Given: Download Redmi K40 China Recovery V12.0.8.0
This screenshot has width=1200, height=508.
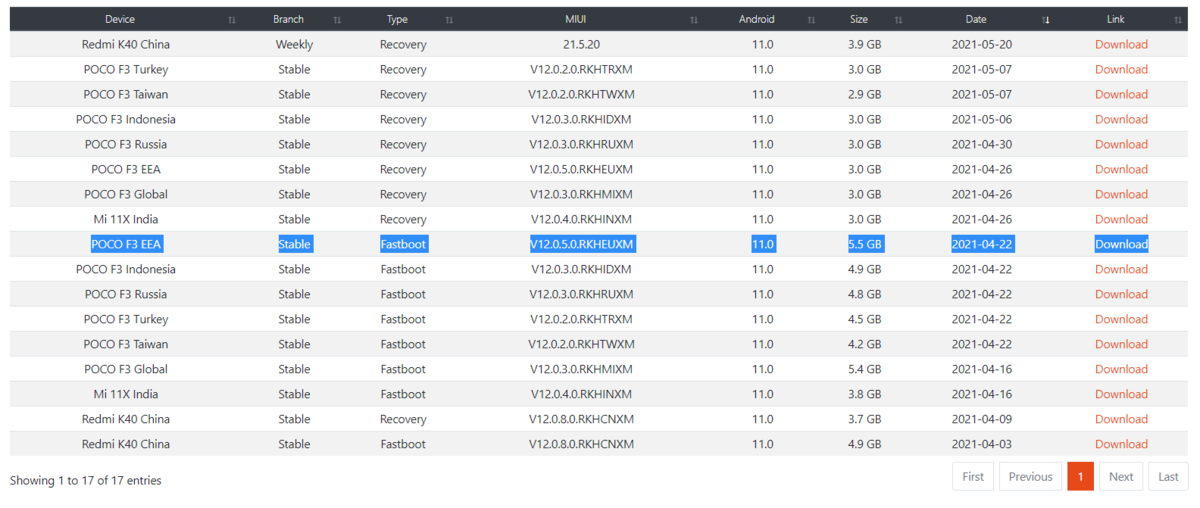Looking at the screenshot, I should coord(1121,419).
